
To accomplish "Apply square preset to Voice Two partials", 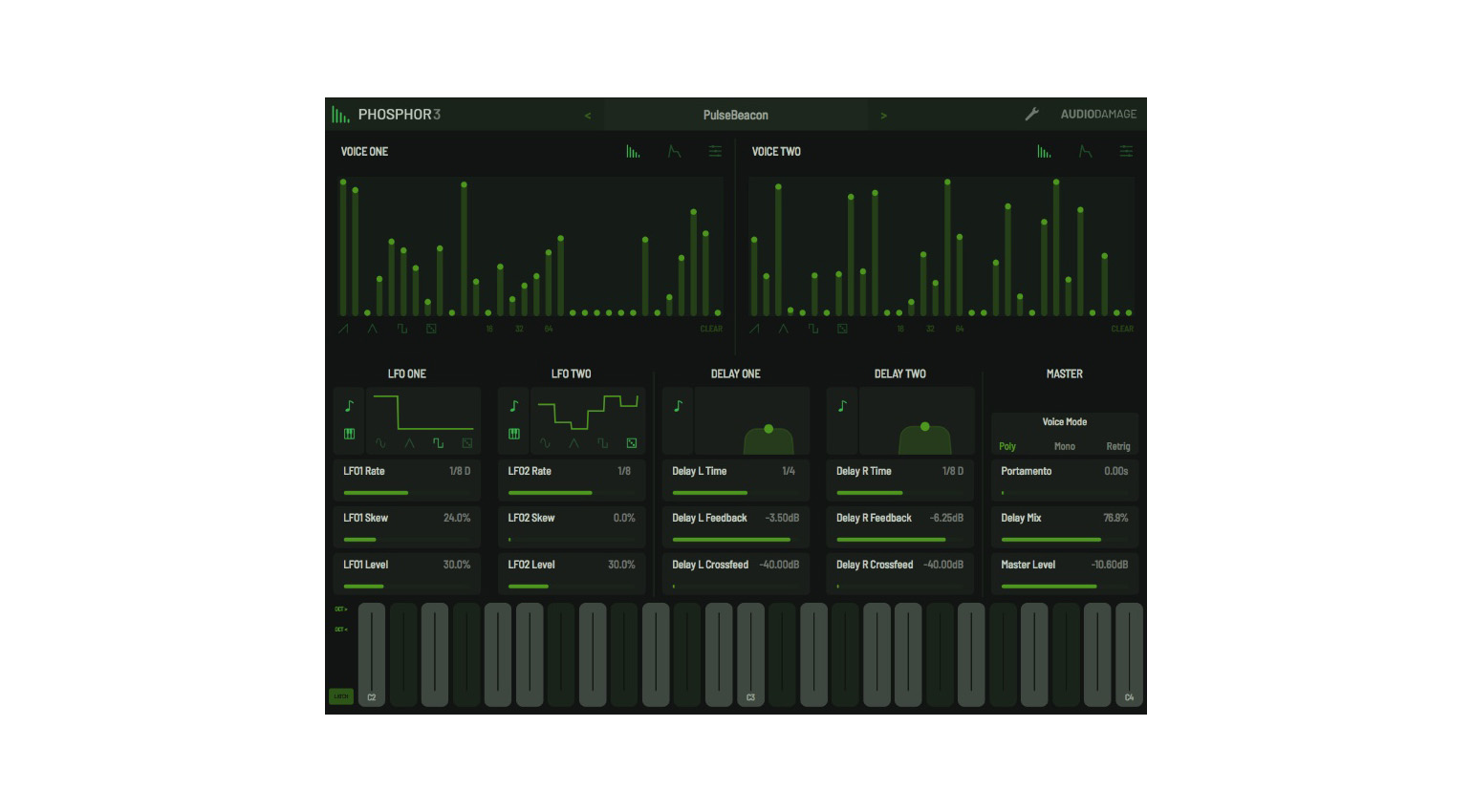I will click(813, 329).
